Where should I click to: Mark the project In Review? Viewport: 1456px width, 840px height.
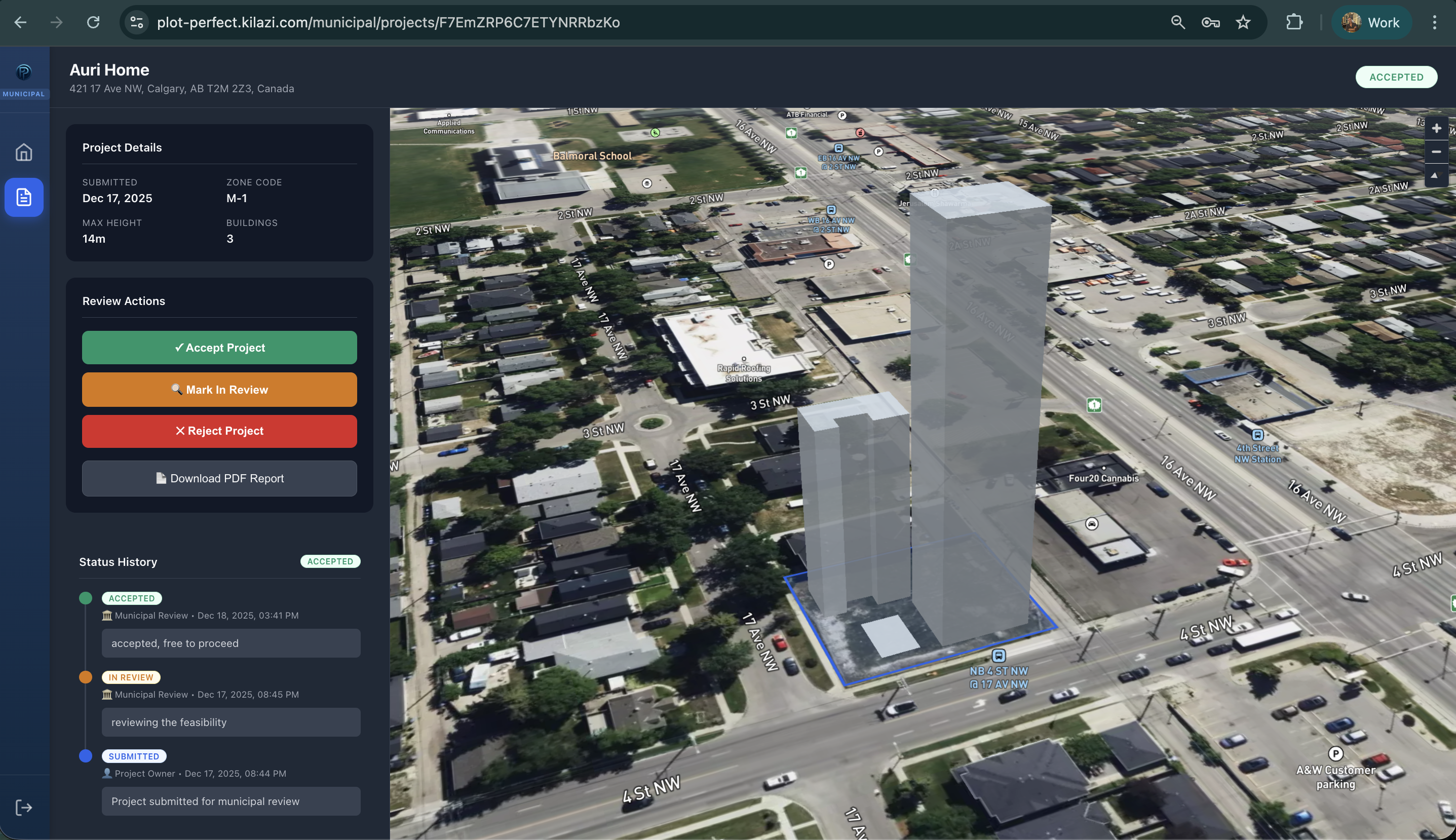tap(219, 390)
